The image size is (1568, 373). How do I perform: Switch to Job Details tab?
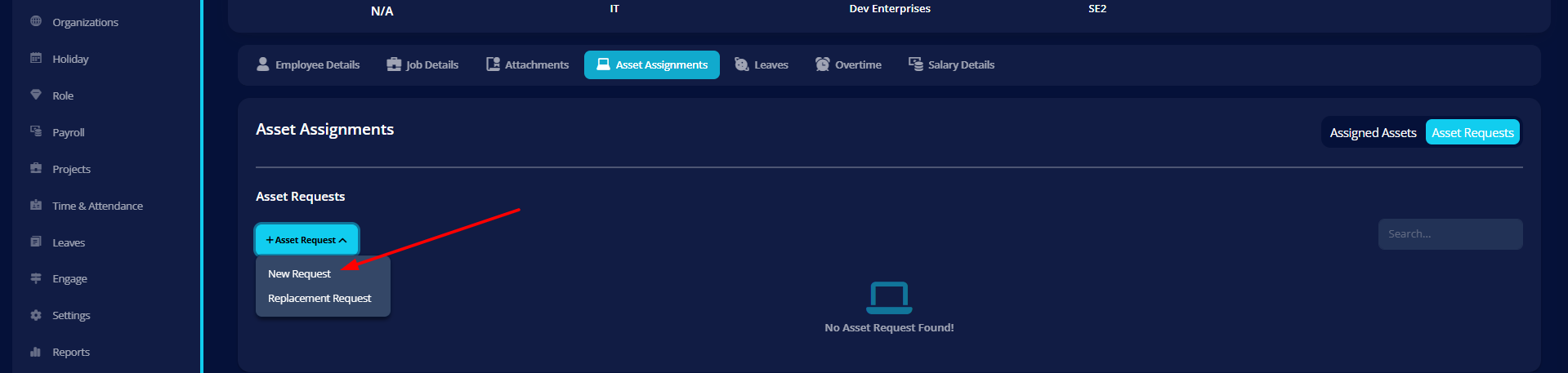tap(422, 64)
